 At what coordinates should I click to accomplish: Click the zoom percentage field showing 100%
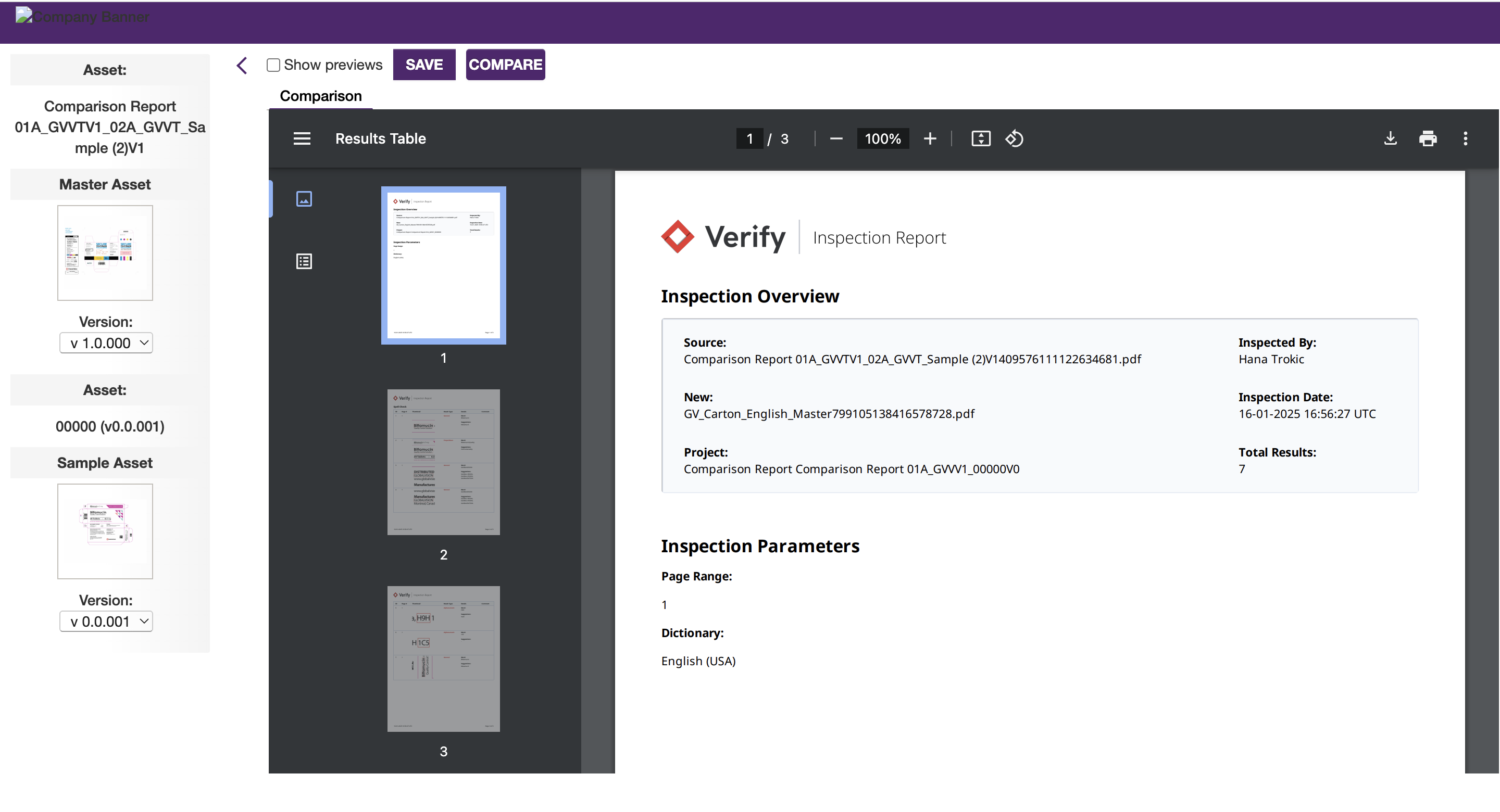point(882,138)
